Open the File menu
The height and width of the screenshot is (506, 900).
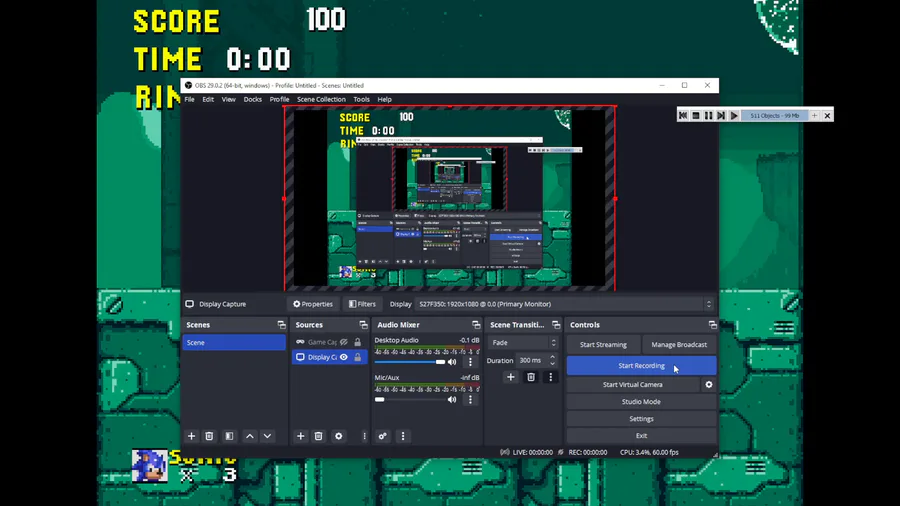click(189, 99)
